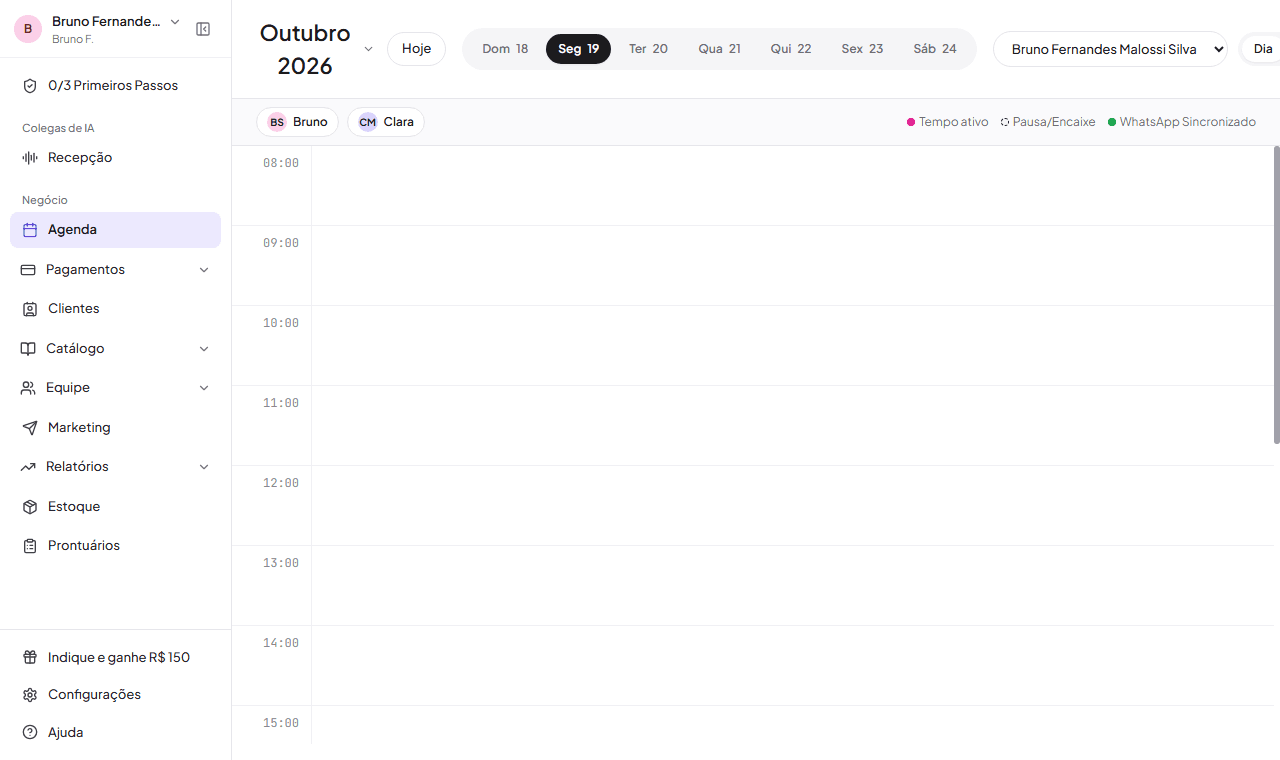Expand the Pagamentos submenu chevron
This screenshot has height=760, width=1280.
click(204, 270)
